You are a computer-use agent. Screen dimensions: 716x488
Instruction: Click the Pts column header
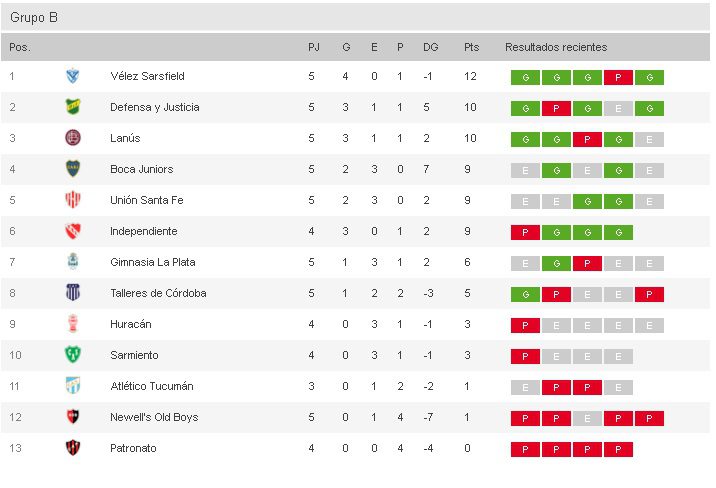pyautogui.click(x=471, y=47)
